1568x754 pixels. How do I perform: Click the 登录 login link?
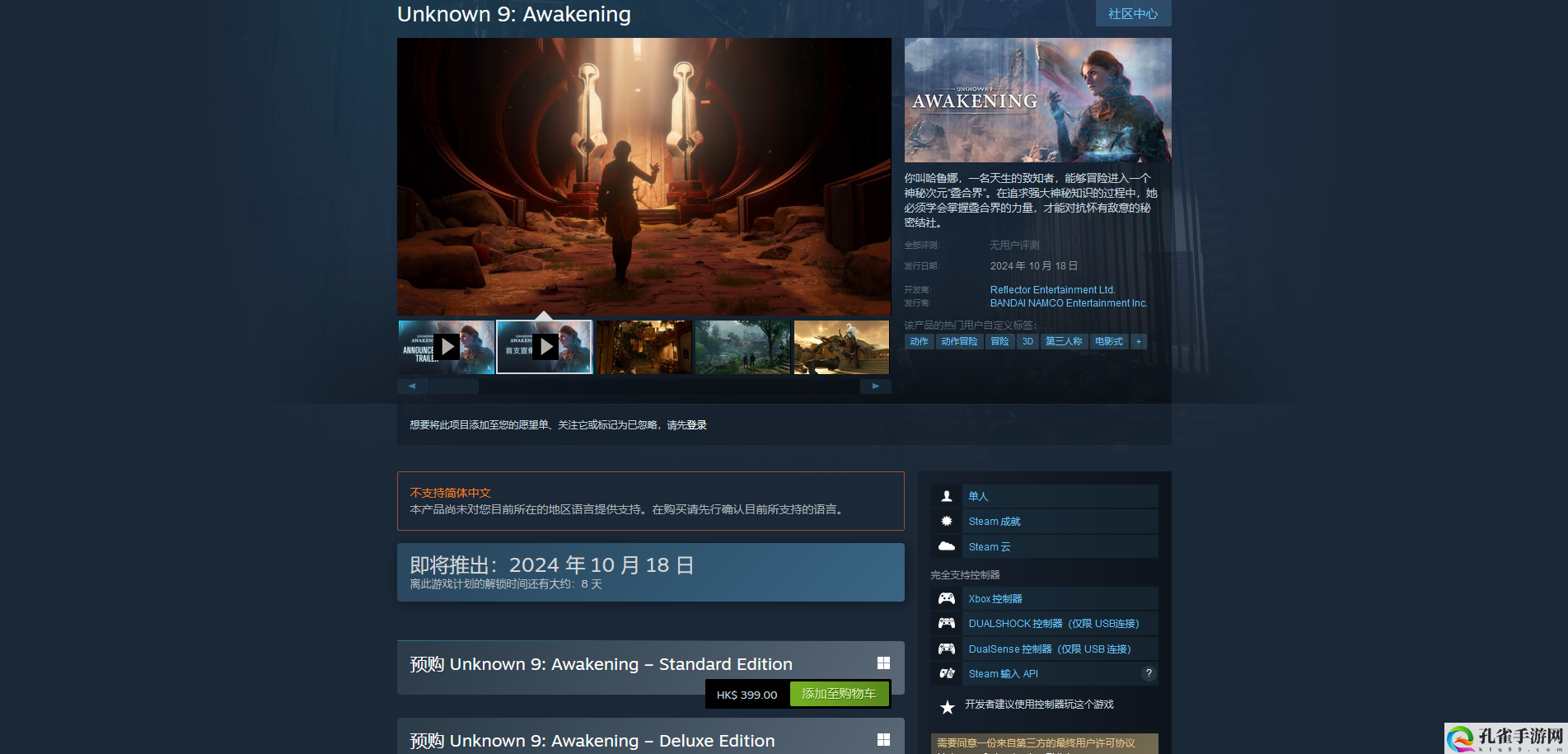697,425
